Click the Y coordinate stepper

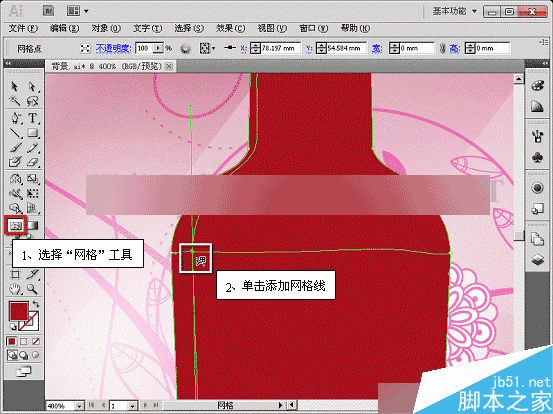click(321, 48)
